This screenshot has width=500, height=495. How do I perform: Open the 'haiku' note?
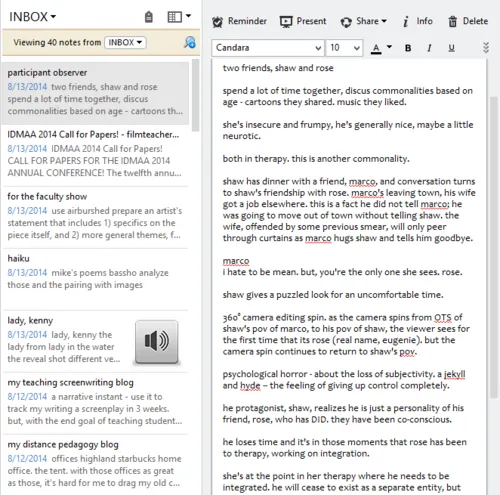tap(95, 279)
